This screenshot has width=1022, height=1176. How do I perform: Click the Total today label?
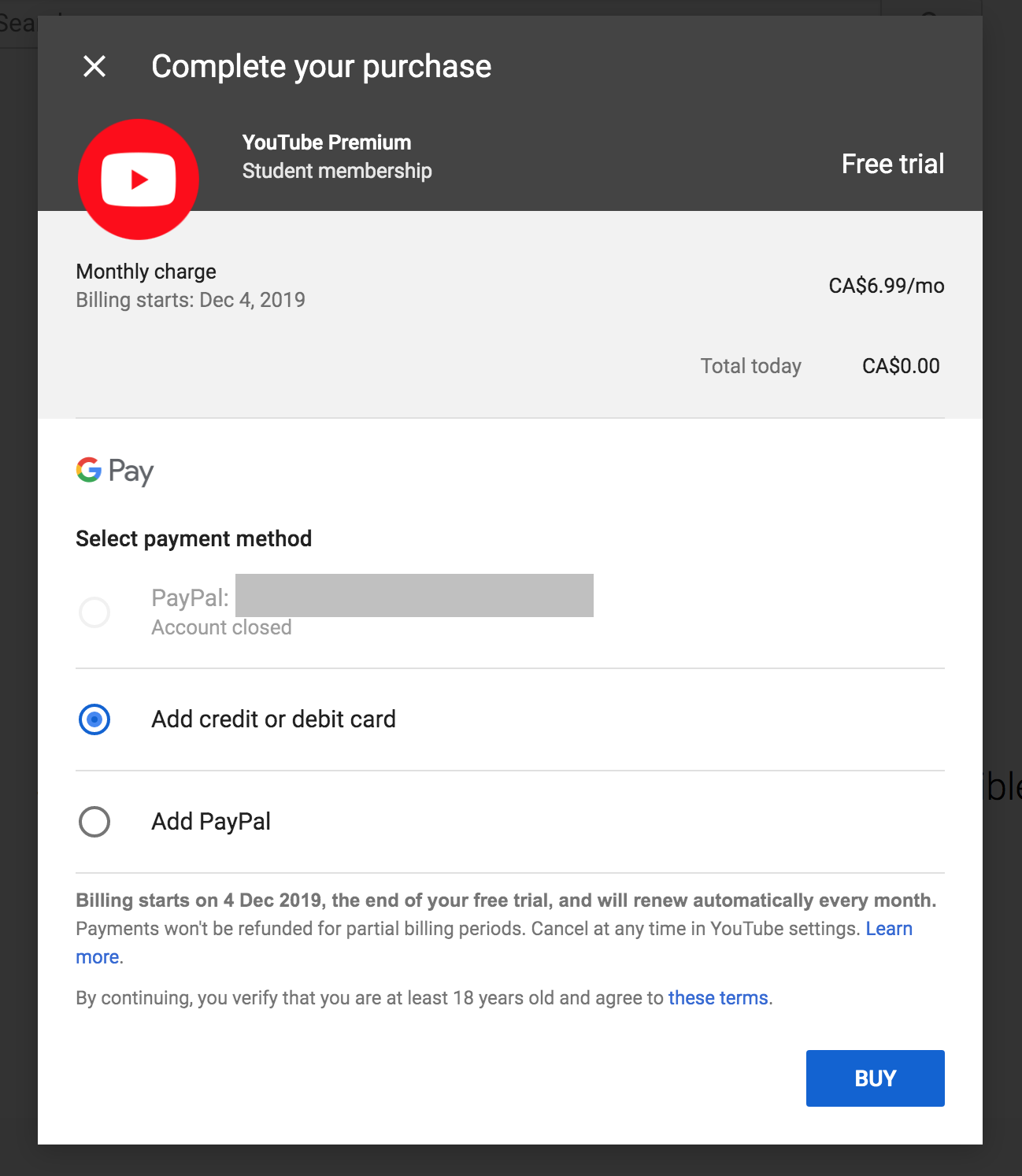751,366
